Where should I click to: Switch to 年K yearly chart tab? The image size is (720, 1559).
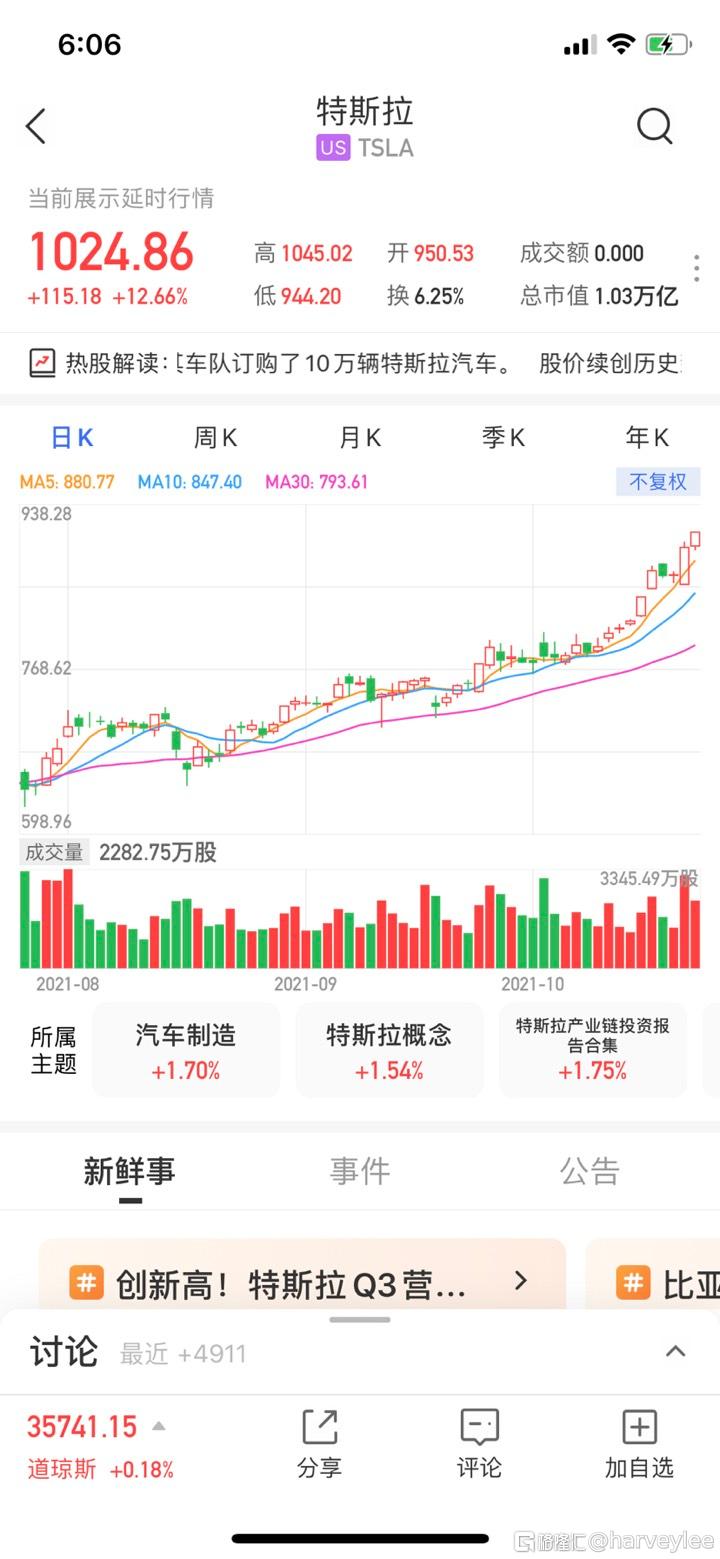(x=647, y=438)
